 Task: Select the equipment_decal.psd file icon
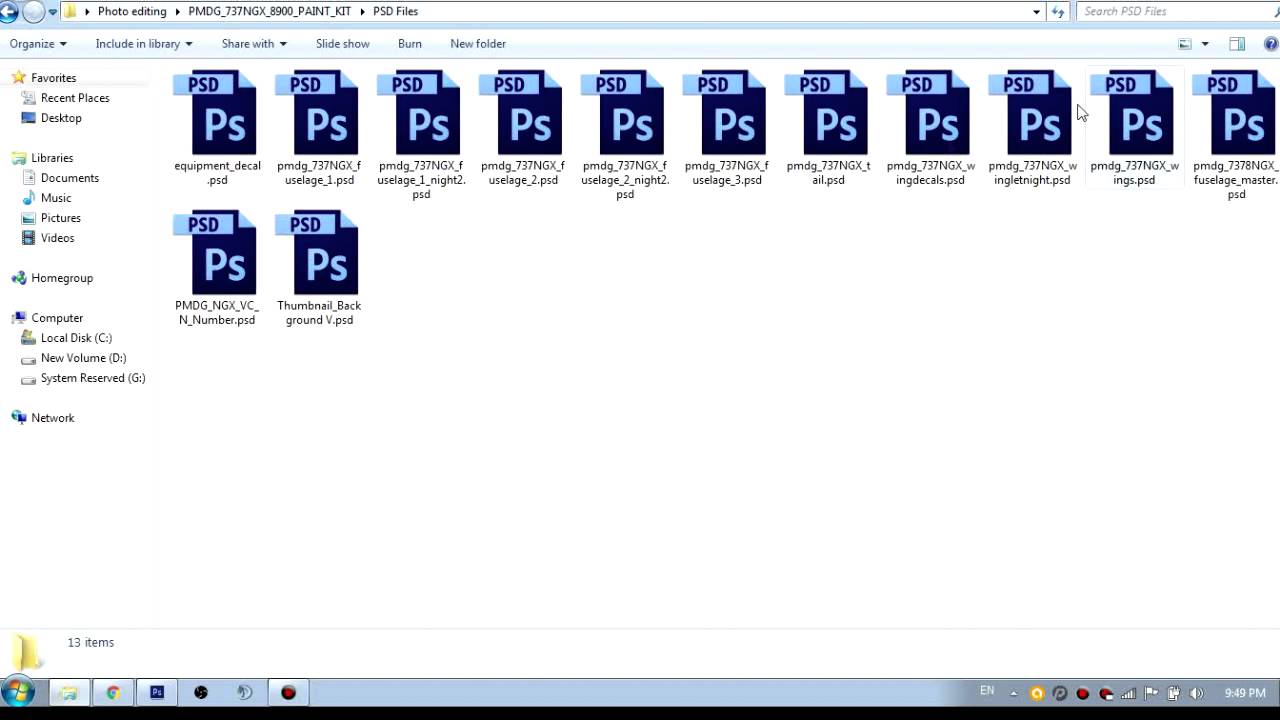coord(217,113)
